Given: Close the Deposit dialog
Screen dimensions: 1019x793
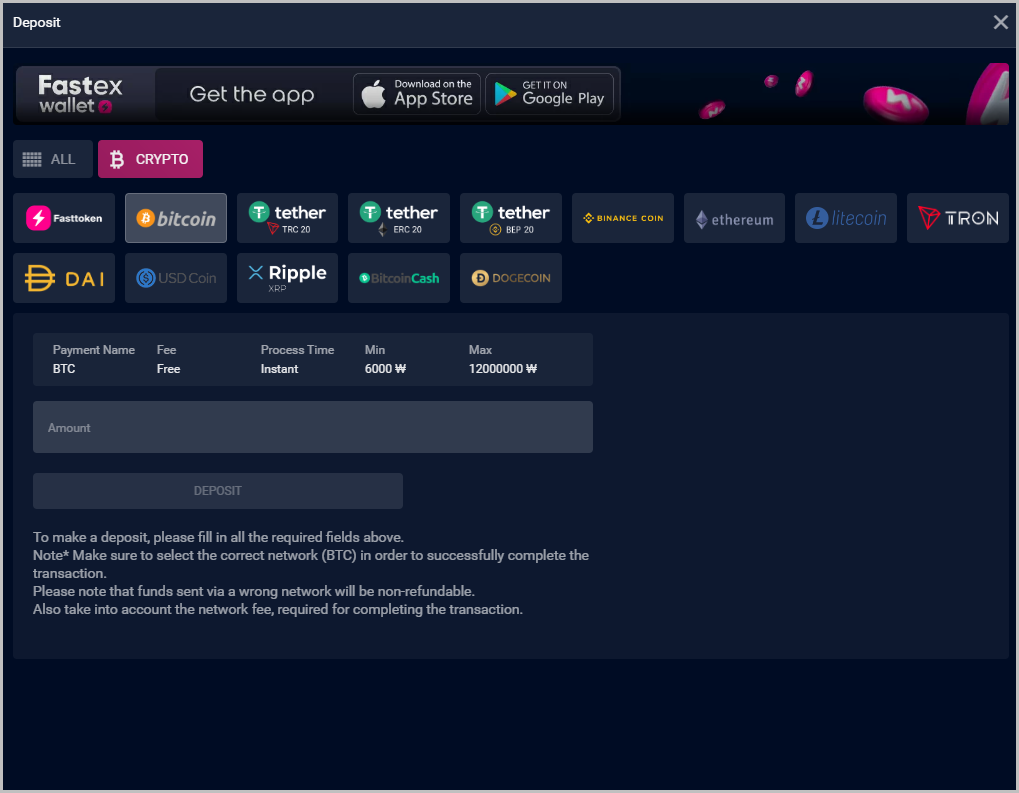Looking at the screenshot, I should pos(1000,22).
